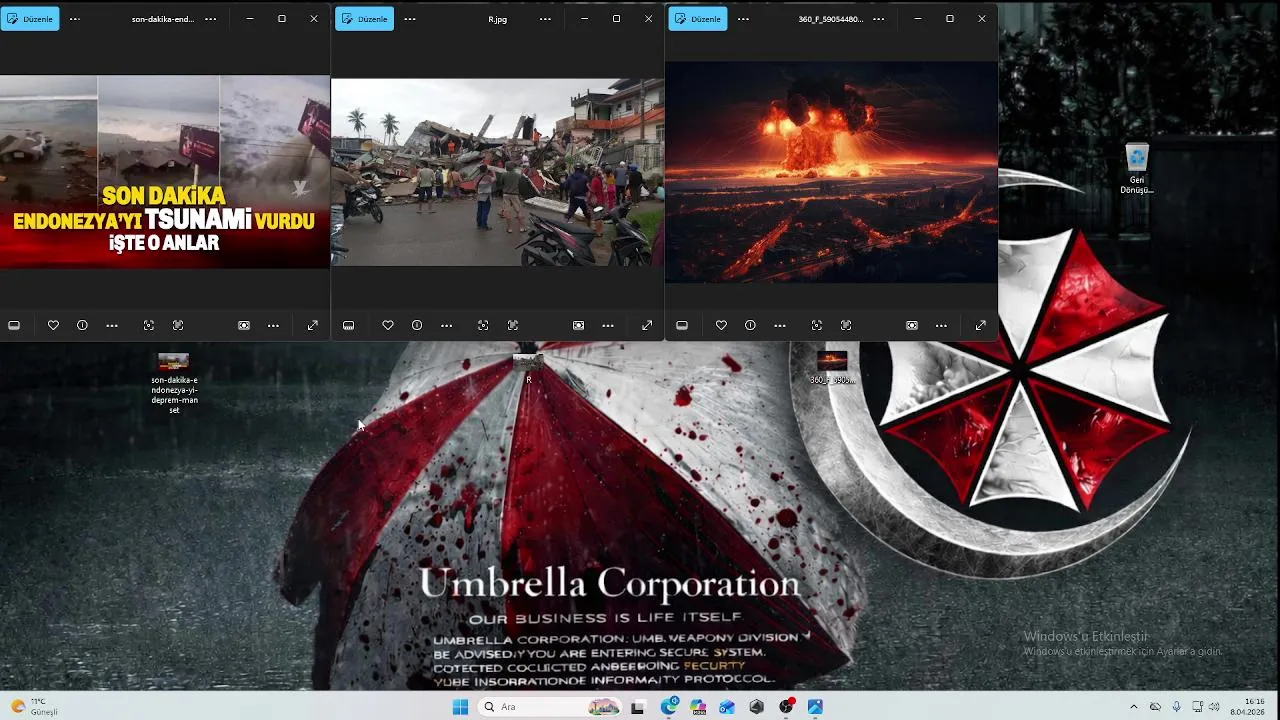This screenshot has width=1280, height=720.
Task: Toggle favorite heart in the tsunami photo window
Action: coord(53,325)
